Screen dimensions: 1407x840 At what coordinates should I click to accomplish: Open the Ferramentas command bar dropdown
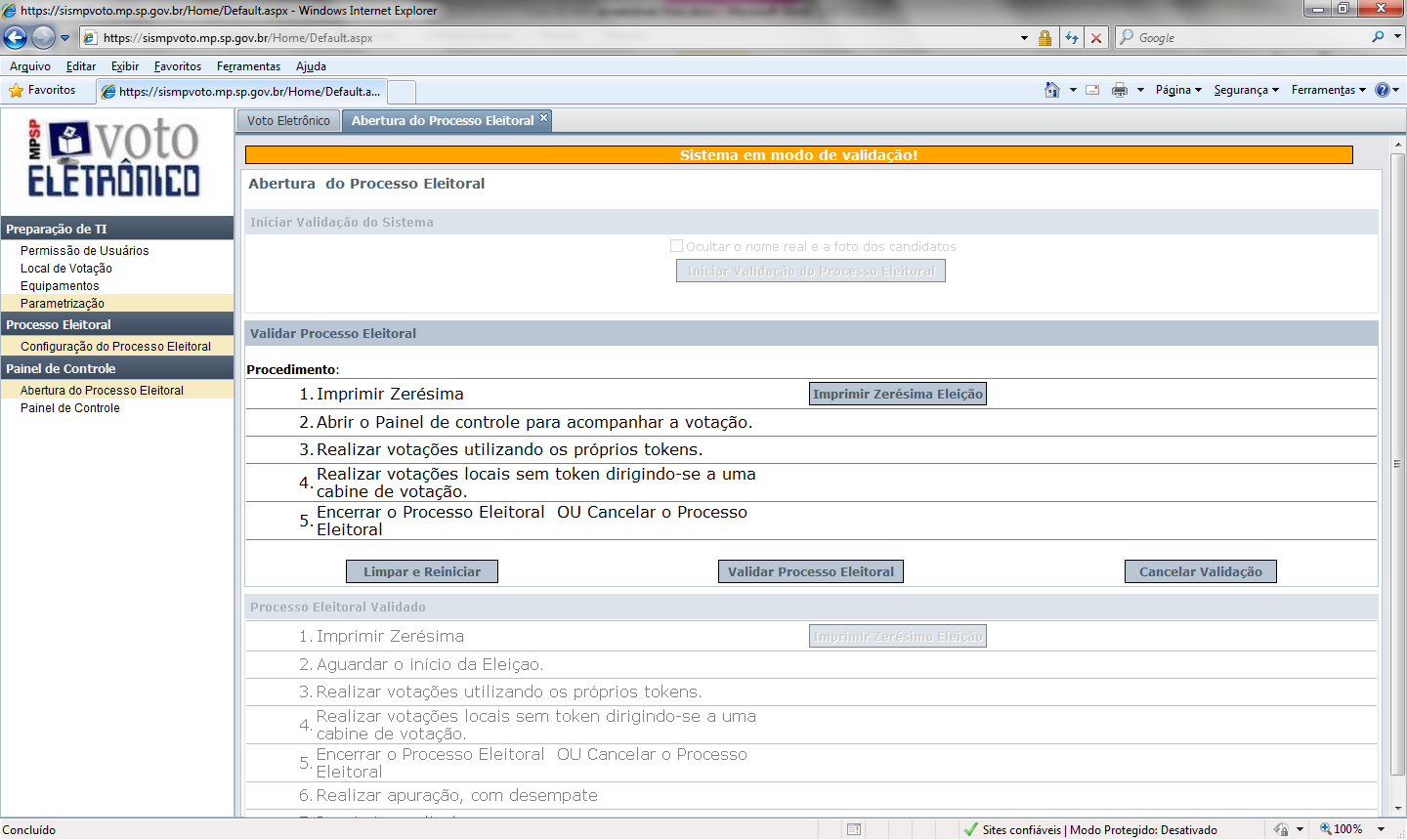point(1328,90)
